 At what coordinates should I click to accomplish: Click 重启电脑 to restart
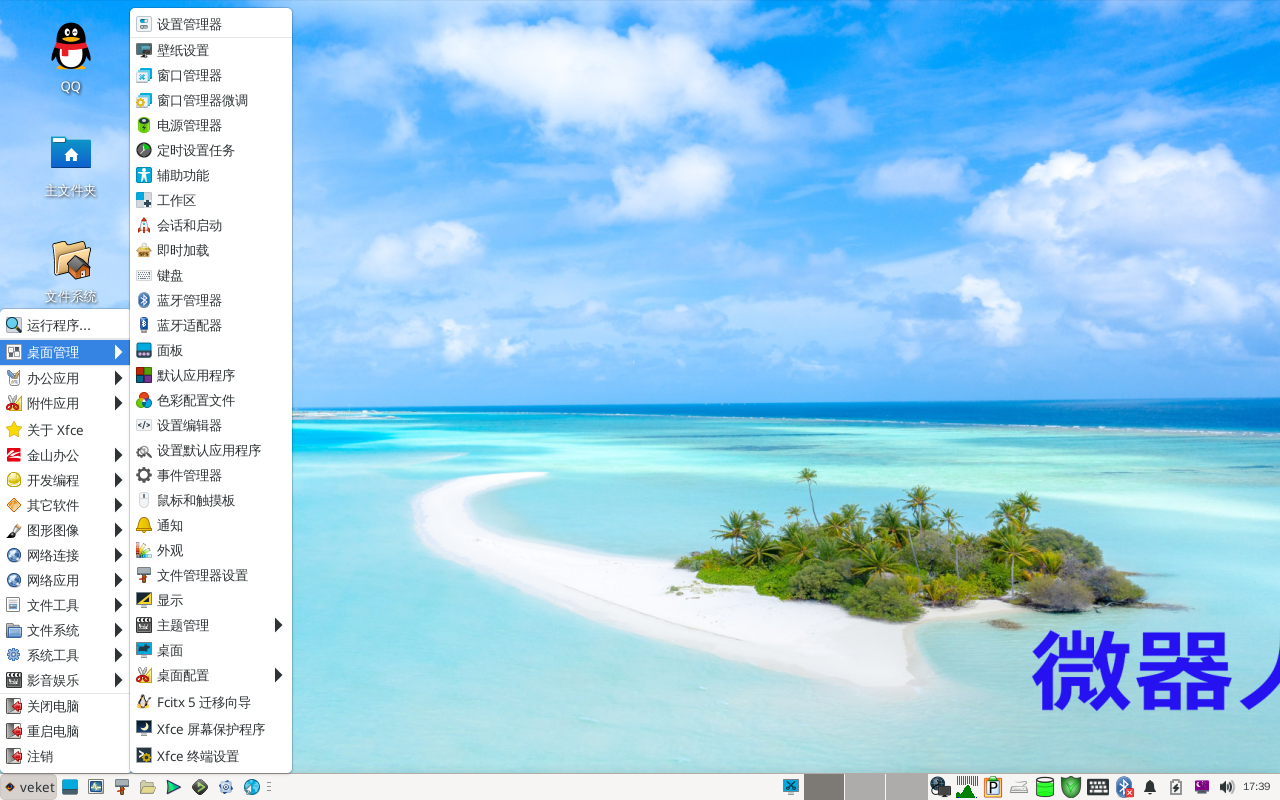[x=66, y=731]
